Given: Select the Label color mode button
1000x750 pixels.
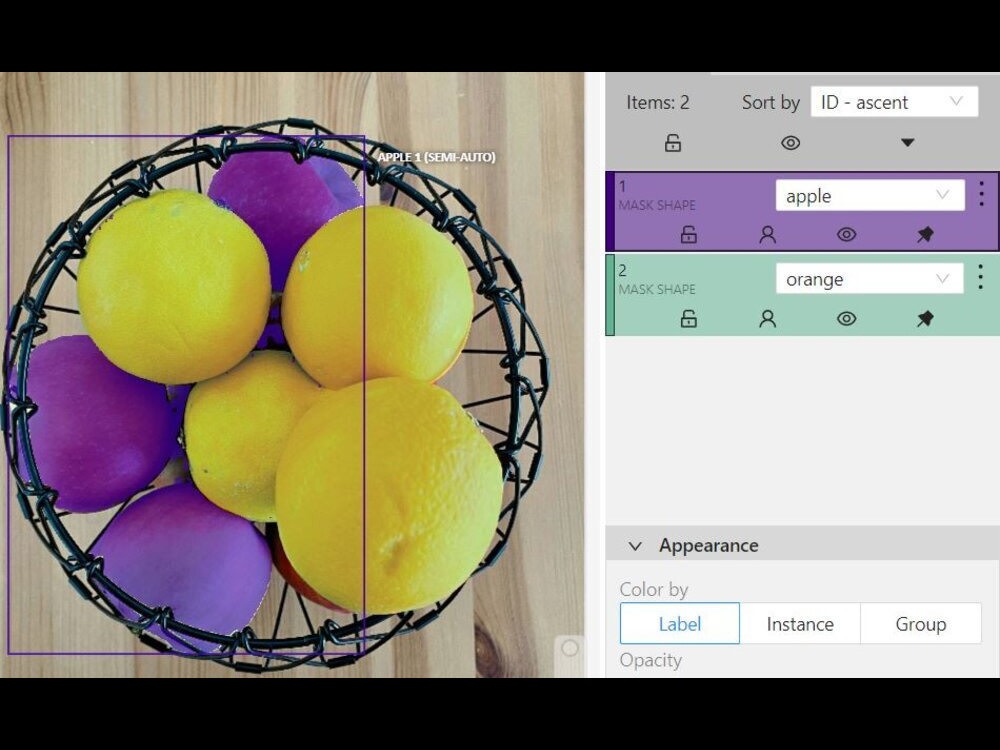Looking at the screenshot, I should coord(679,623).
